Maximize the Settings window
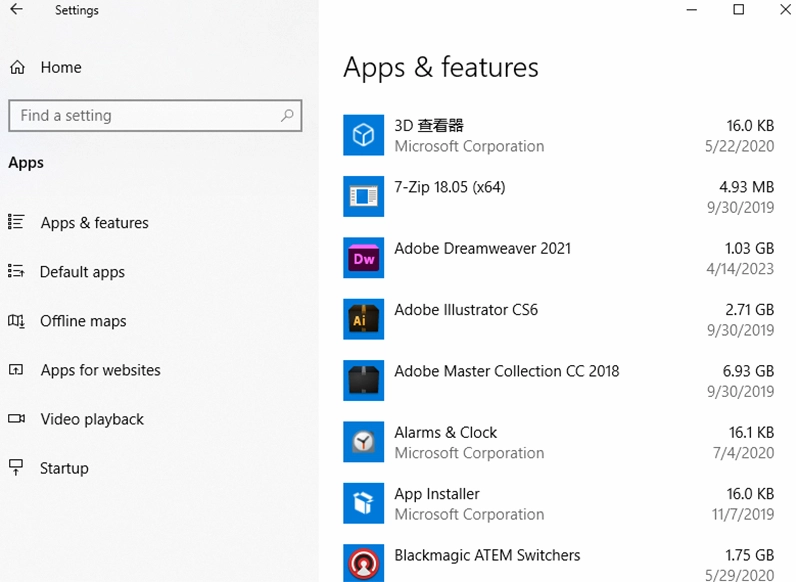 738,10
